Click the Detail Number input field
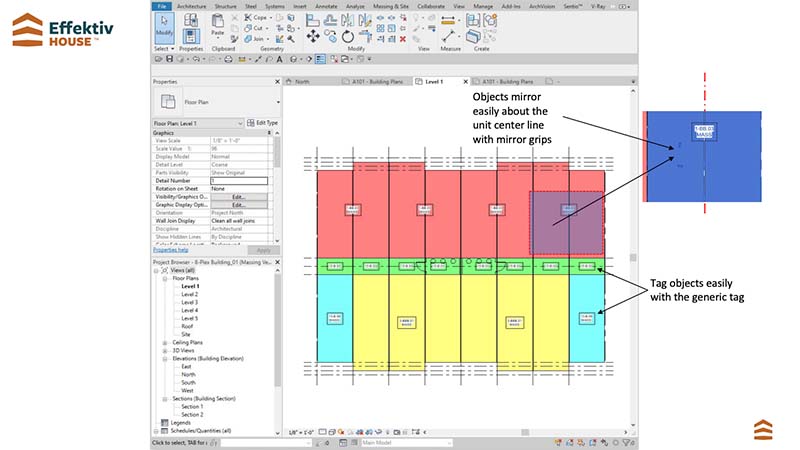The image size is (800, 450). (238, 180)
